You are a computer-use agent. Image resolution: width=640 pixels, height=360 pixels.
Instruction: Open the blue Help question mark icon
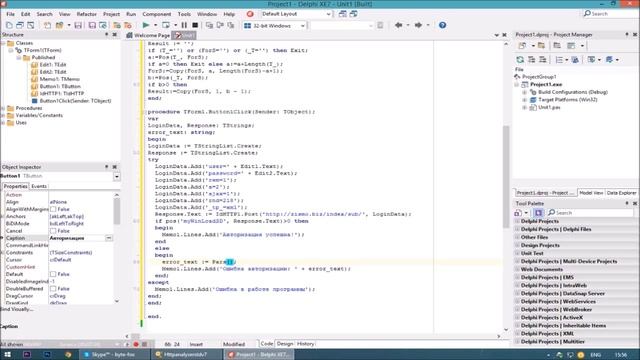click(442, 25)
